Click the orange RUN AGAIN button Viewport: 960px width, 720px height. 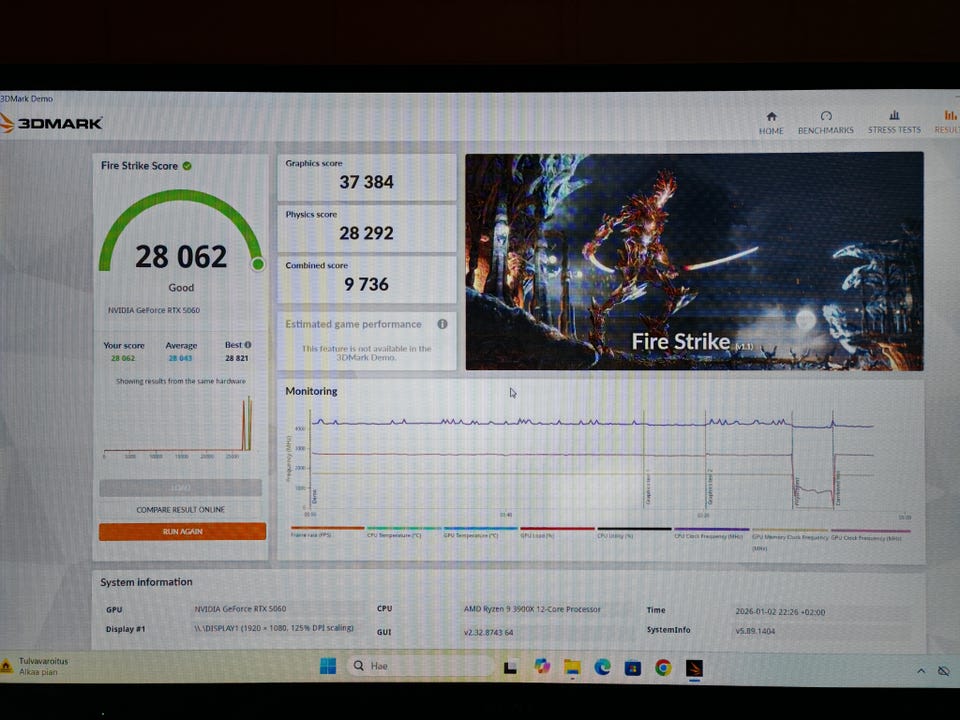[x=182, y=531]
